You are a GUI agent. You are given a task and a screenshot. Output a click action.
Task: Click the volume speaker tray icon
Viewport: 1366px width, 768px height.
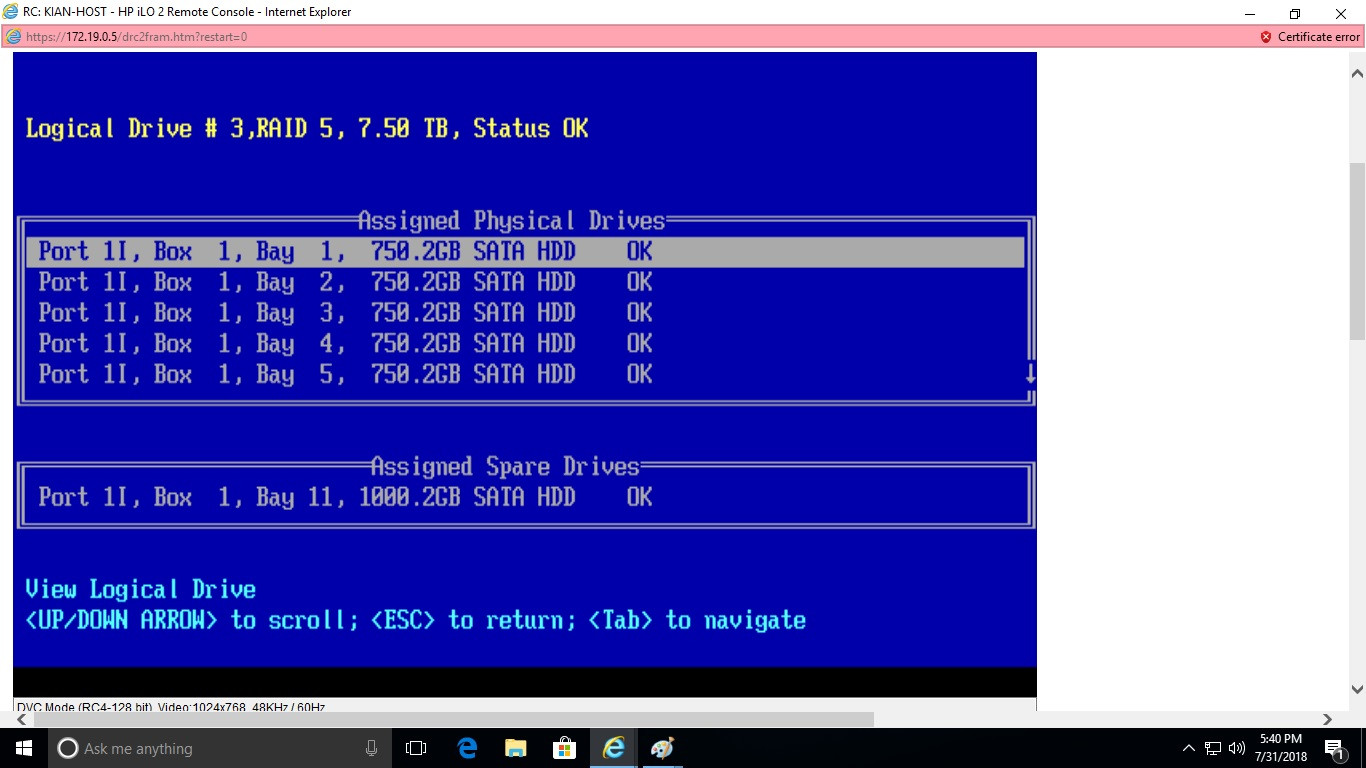tap(1236, 748)
